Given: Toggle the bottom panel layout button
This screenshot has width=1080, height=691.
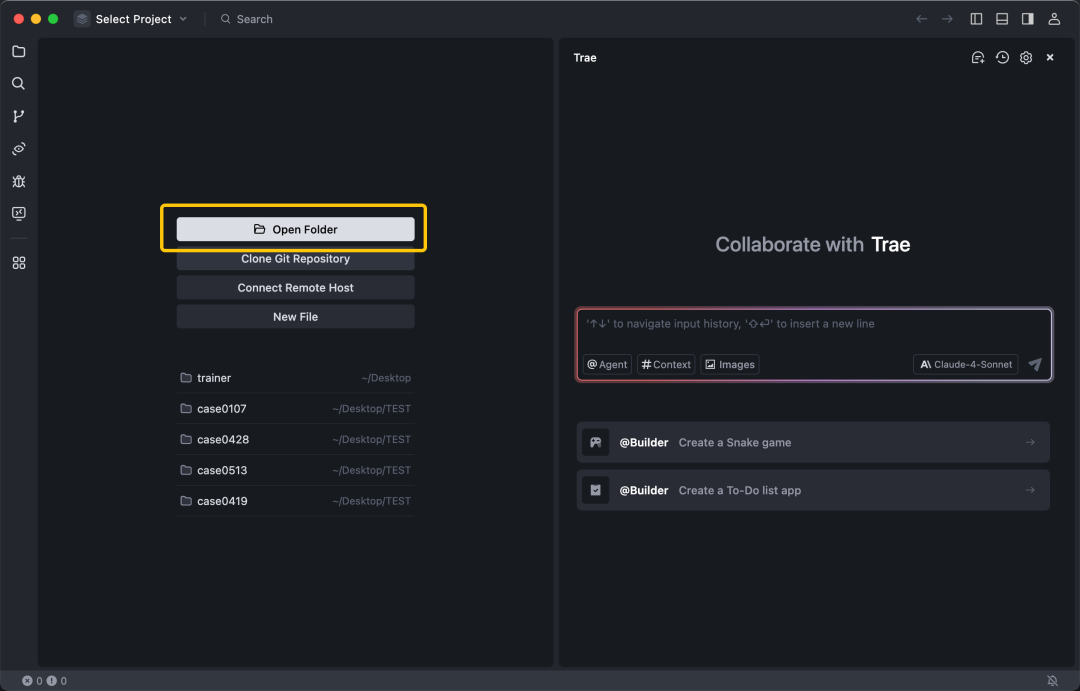Looking at the screenshot, I should 1002,19.
